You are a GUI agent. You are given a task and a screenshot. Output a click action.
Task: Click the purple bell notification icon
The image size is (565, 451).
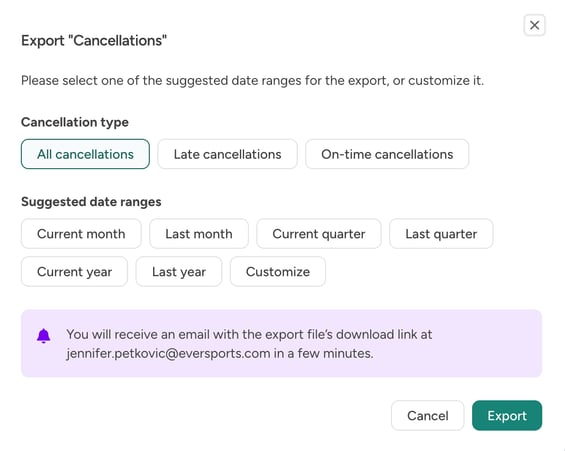click(44, 336)
